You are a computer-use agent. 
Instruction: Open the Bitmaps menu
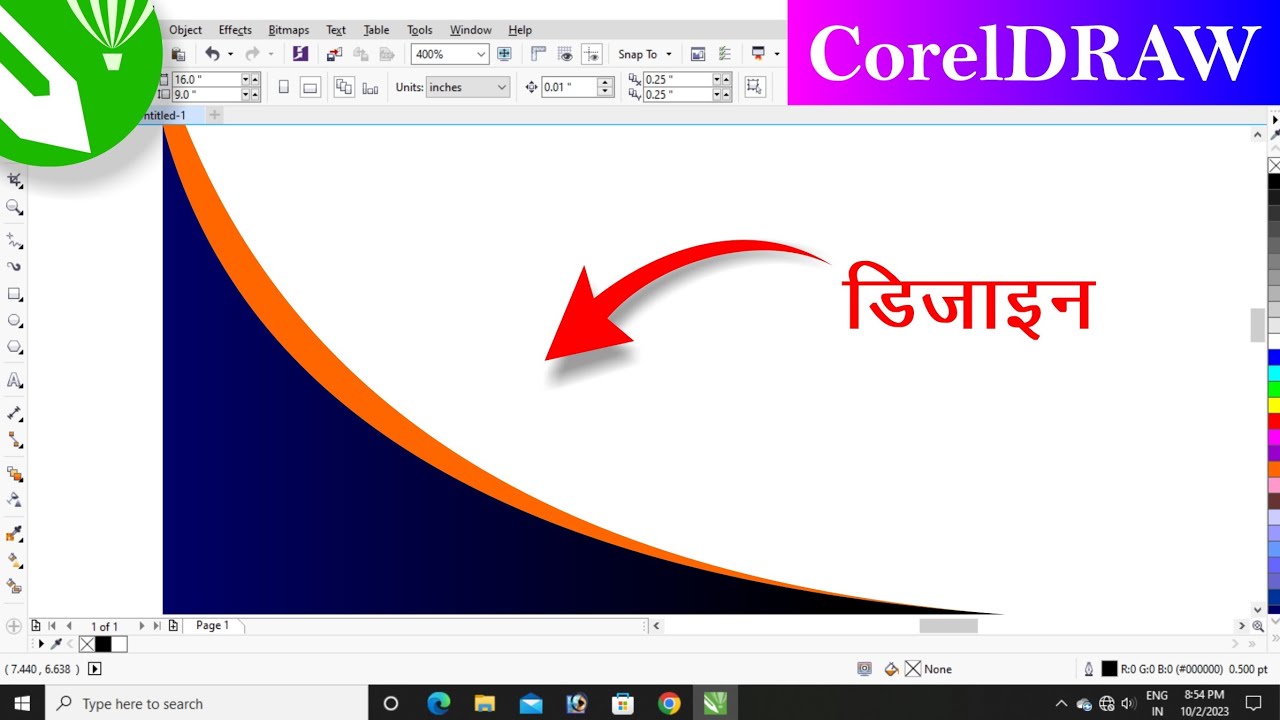[x=289, y=30]
